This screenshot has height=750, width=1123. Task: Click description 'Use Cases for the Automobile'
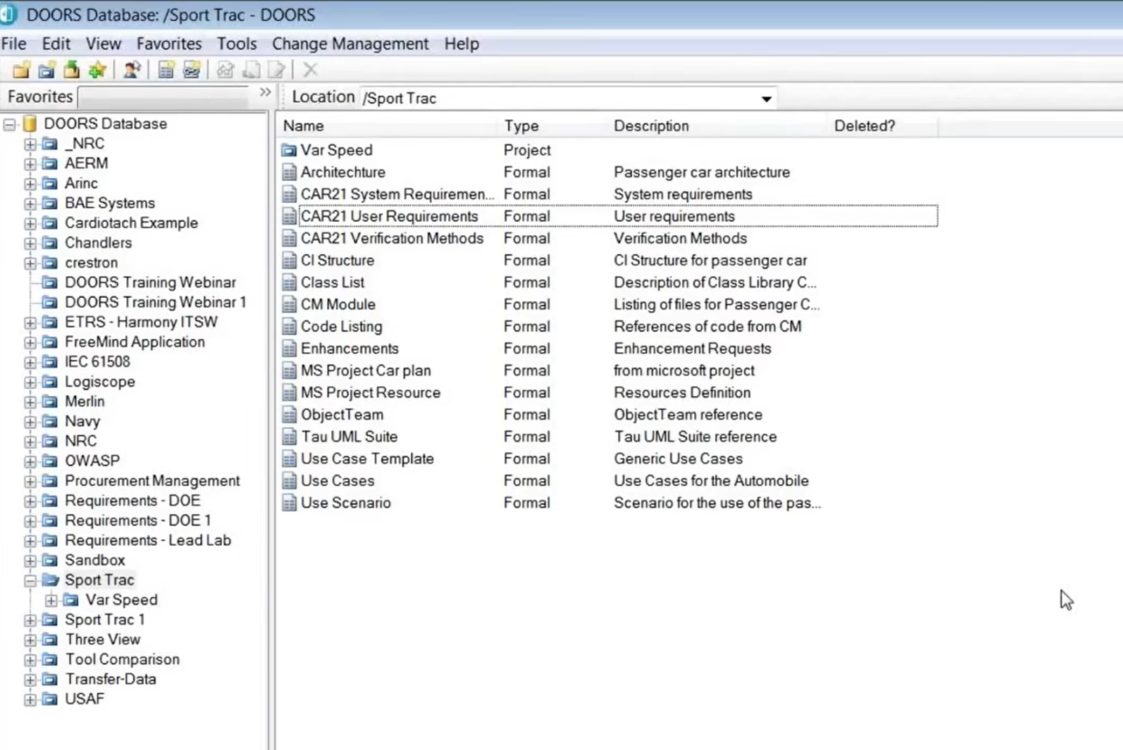tap(711, 481)
